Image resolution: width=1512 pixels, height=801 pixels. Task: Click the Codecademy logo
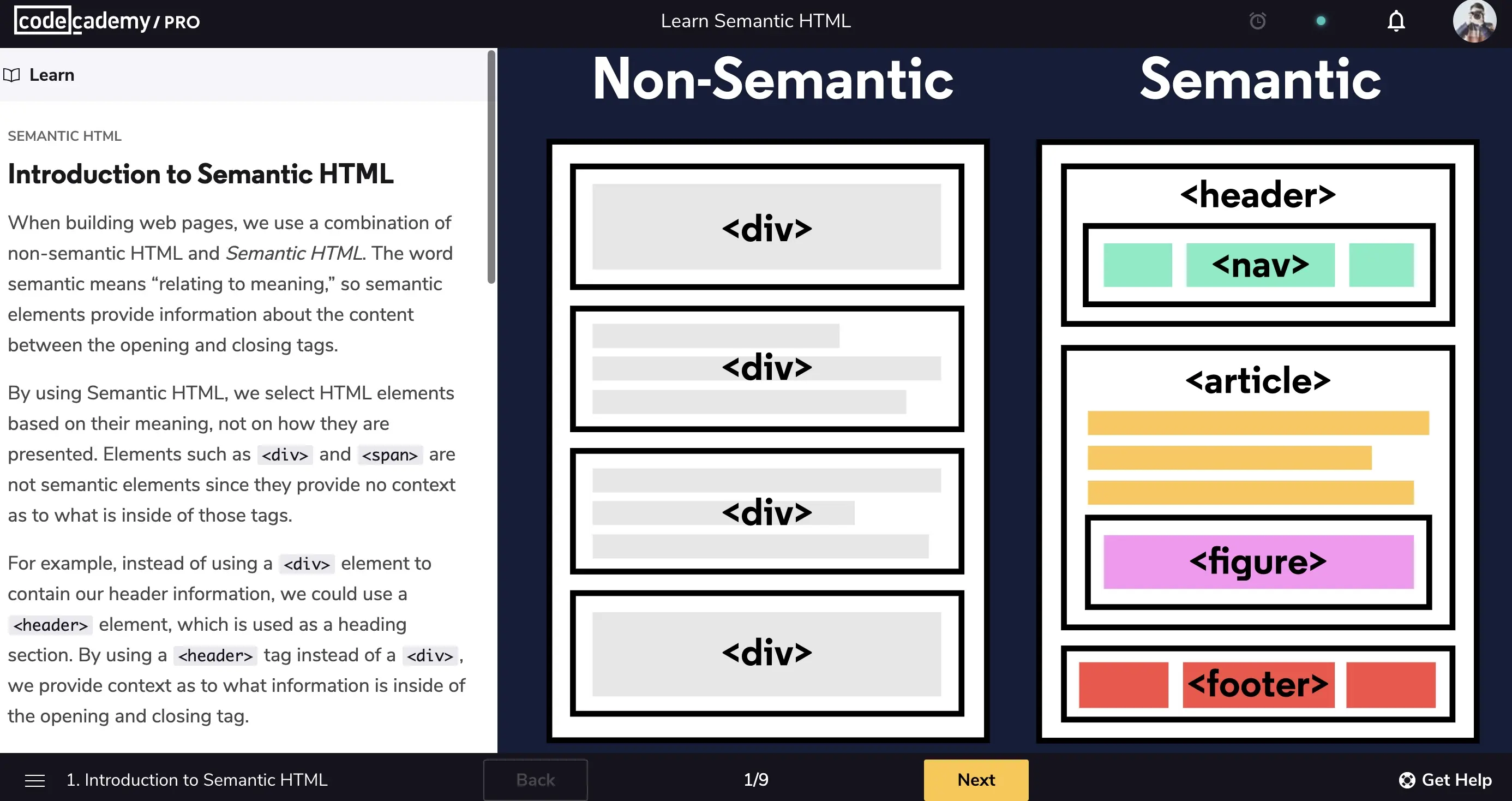(x=82, y=21)
